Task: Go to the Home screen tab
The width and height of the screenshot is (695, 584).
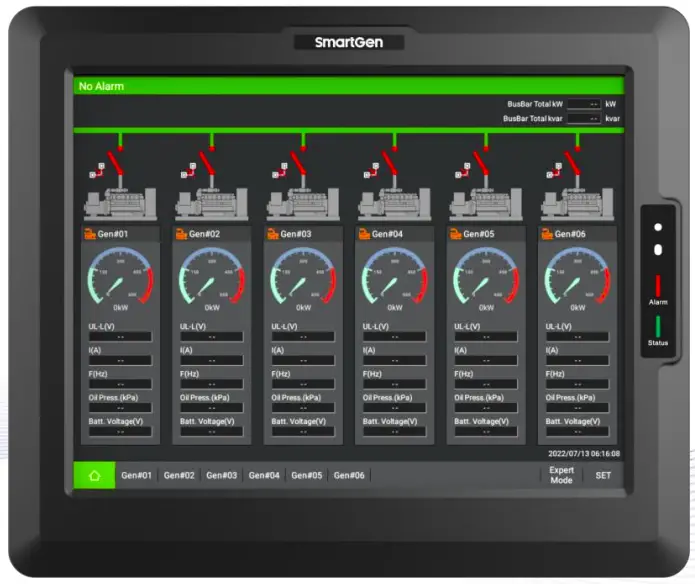Action: [x=94, y=475]
